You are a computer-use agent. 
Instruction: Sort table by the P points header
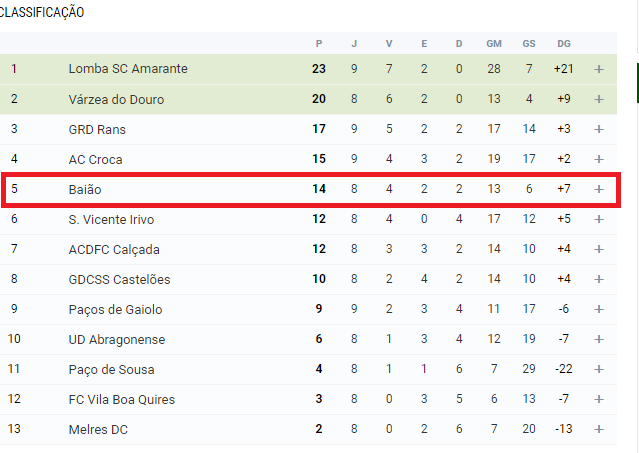click(319, 44)
